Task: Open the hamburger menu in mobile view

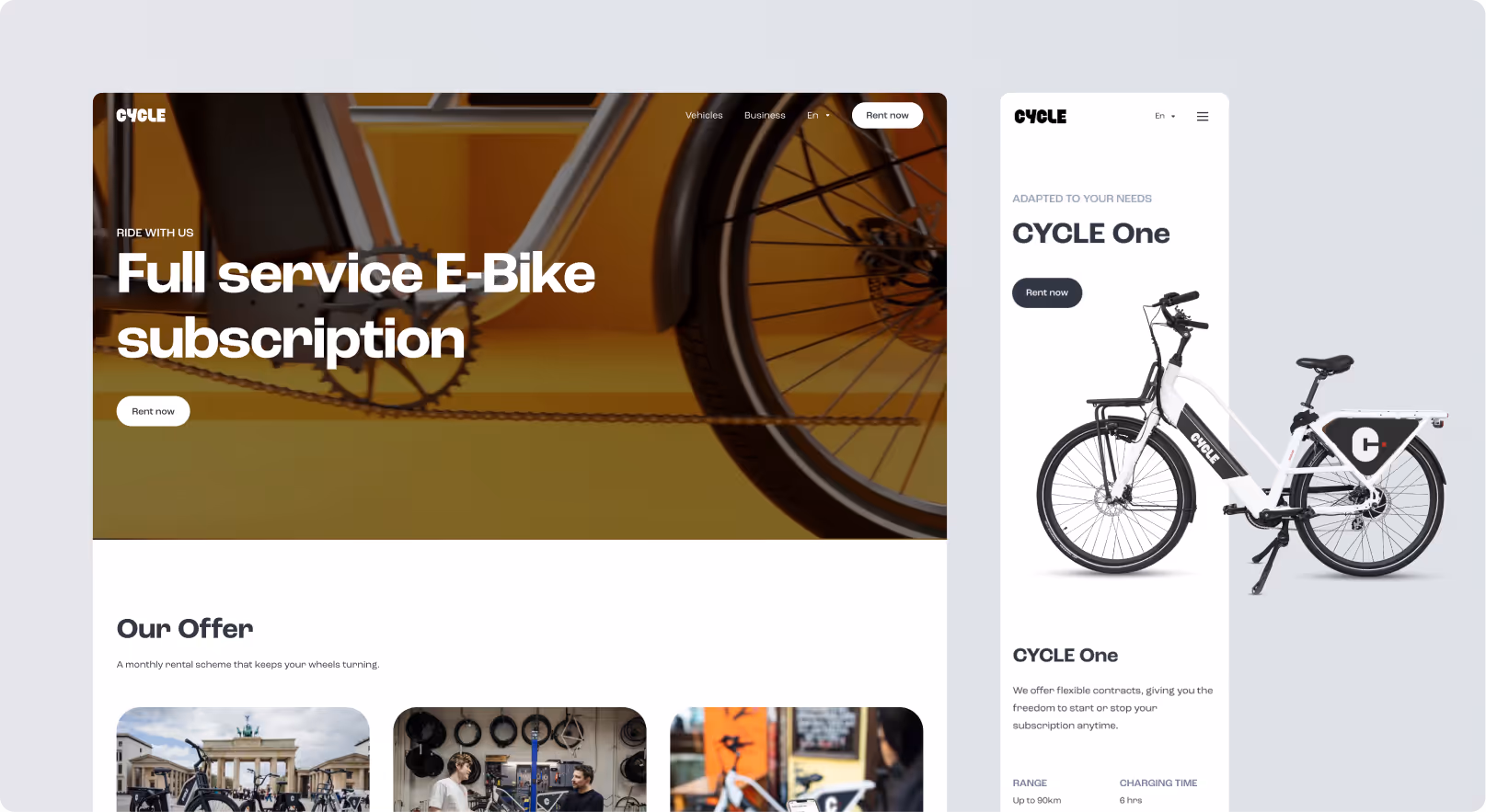Action: (x=1203, y=117)
